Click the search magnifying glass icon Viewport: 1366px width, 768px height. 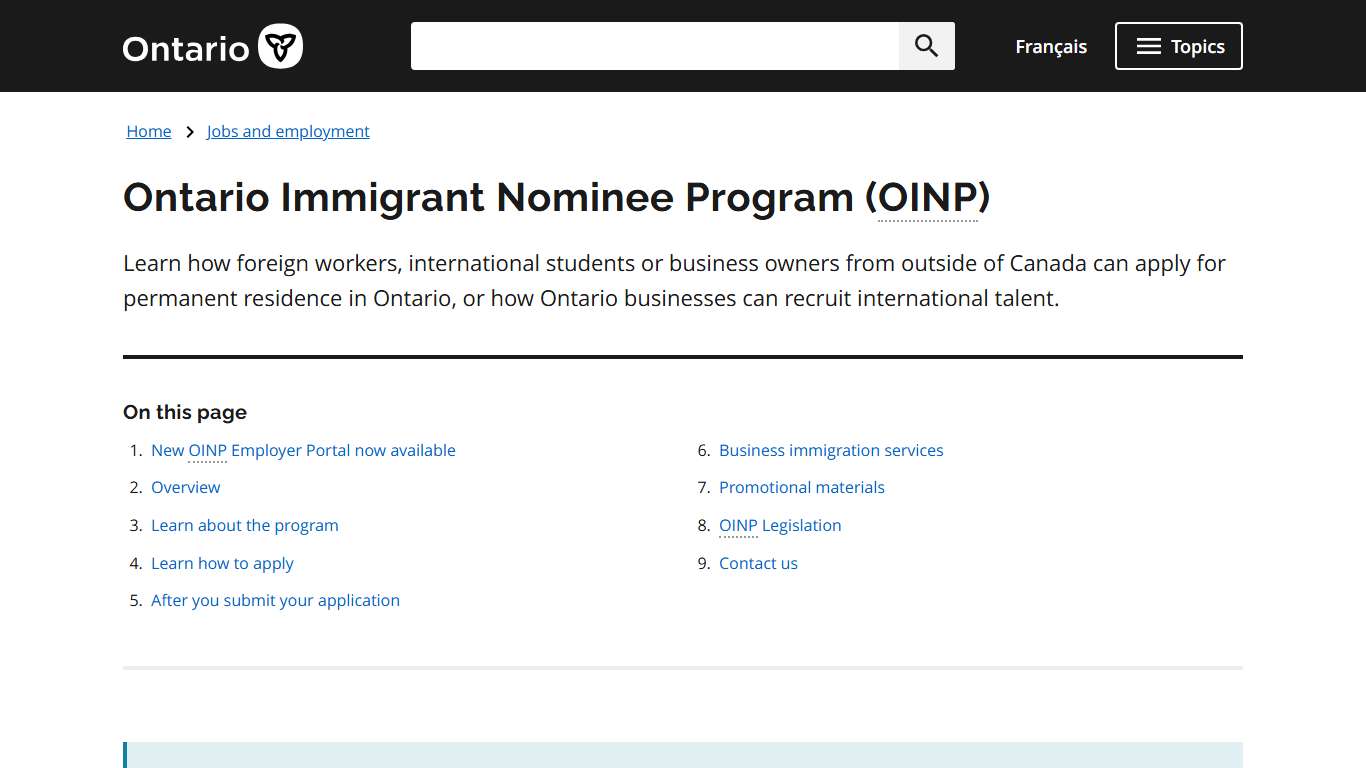pos(925,45)
